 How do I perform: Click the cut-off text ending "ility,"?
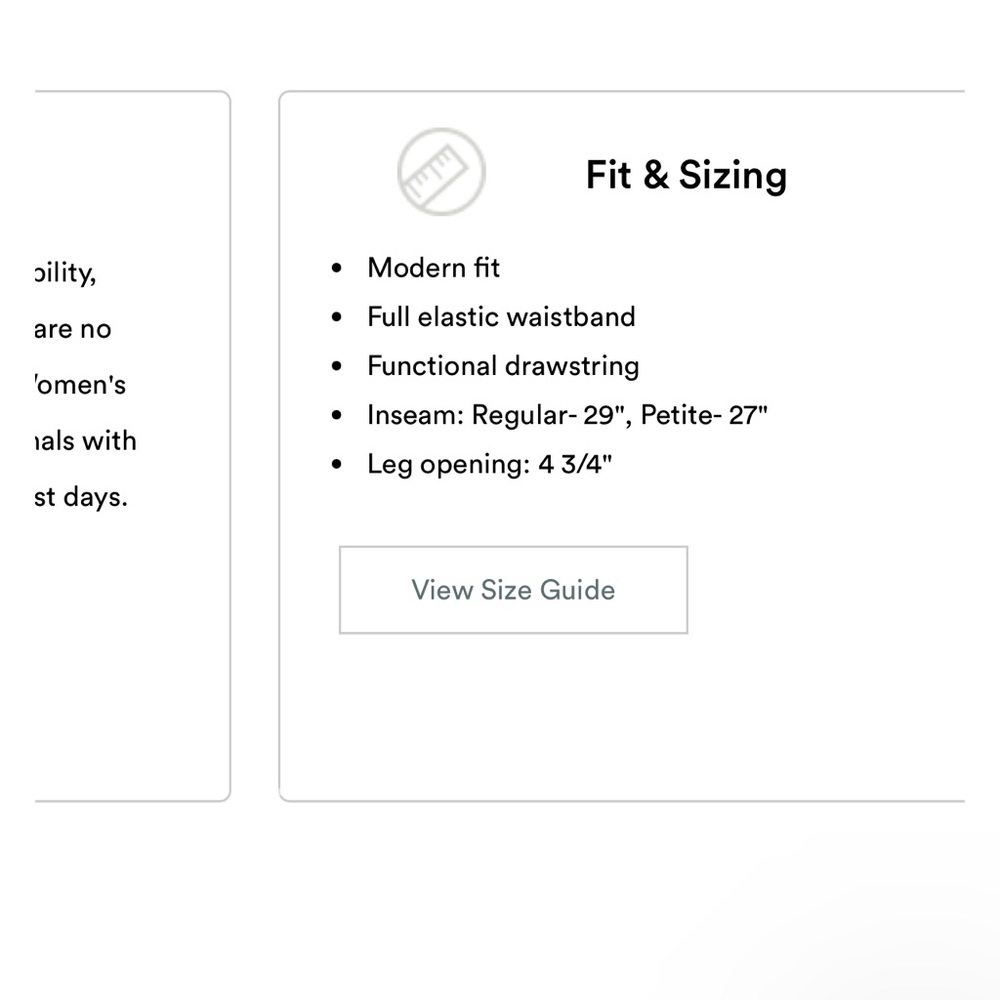click(x=65, y=274)
